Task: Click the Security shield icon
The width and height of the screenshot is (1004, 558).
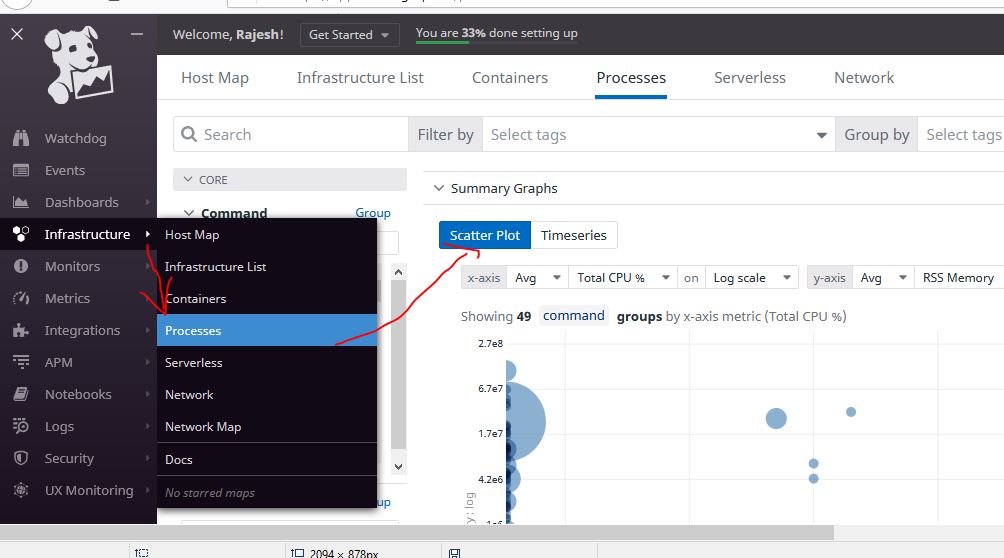Action: point(21,459)
